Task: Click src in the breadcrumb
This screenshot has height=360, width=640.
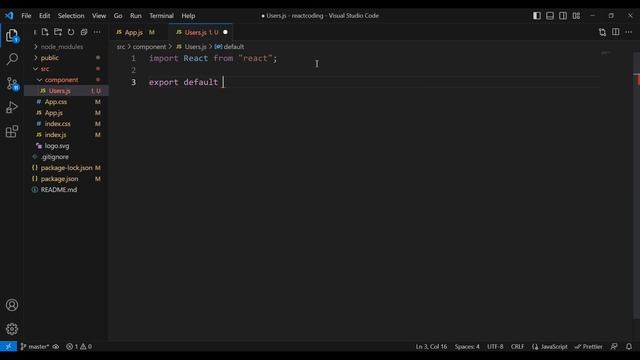Action: pos(121,47)
